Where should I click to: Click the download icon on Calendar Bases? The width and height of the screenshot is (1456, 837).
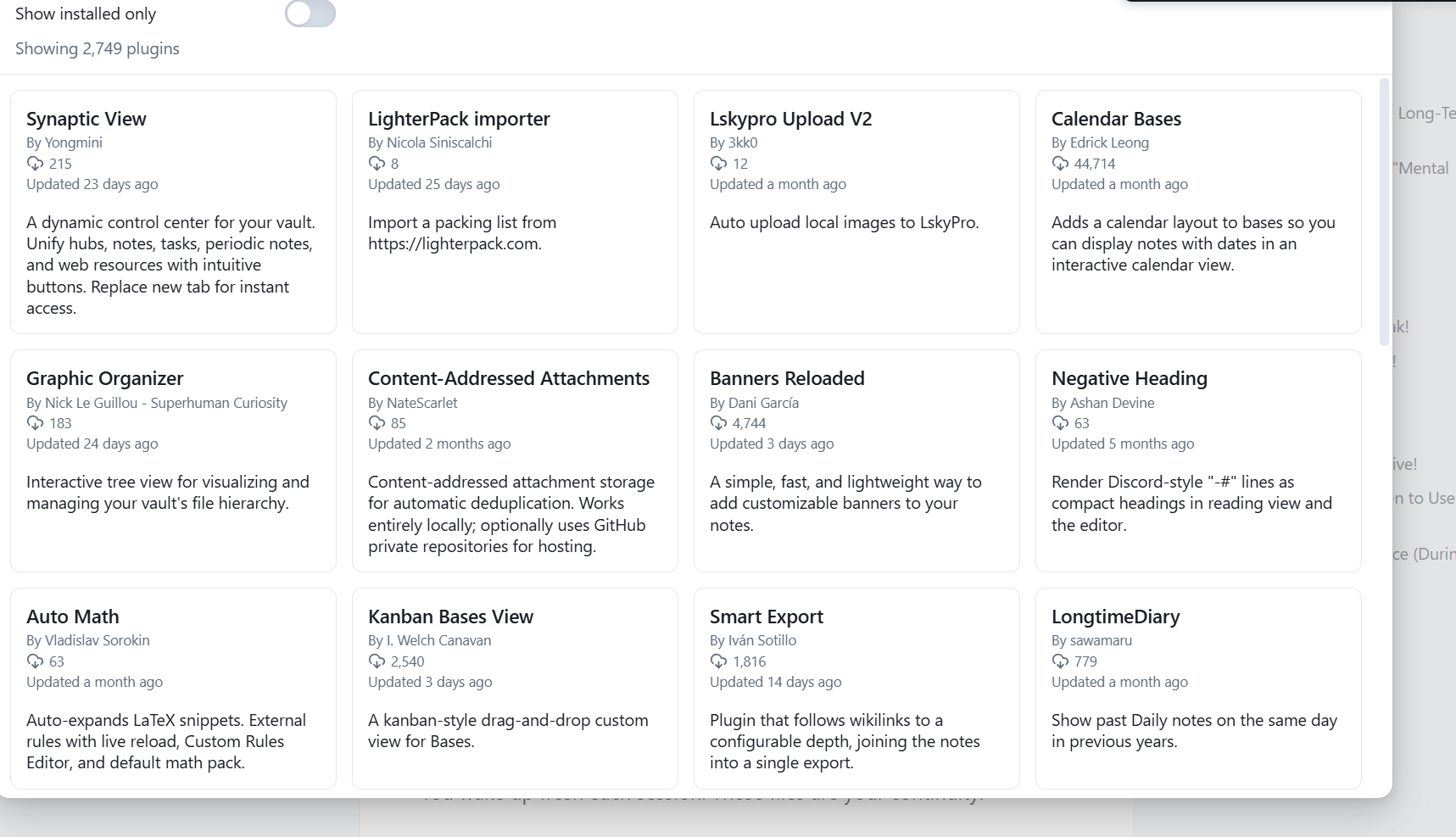click(x=1060, y=164)
